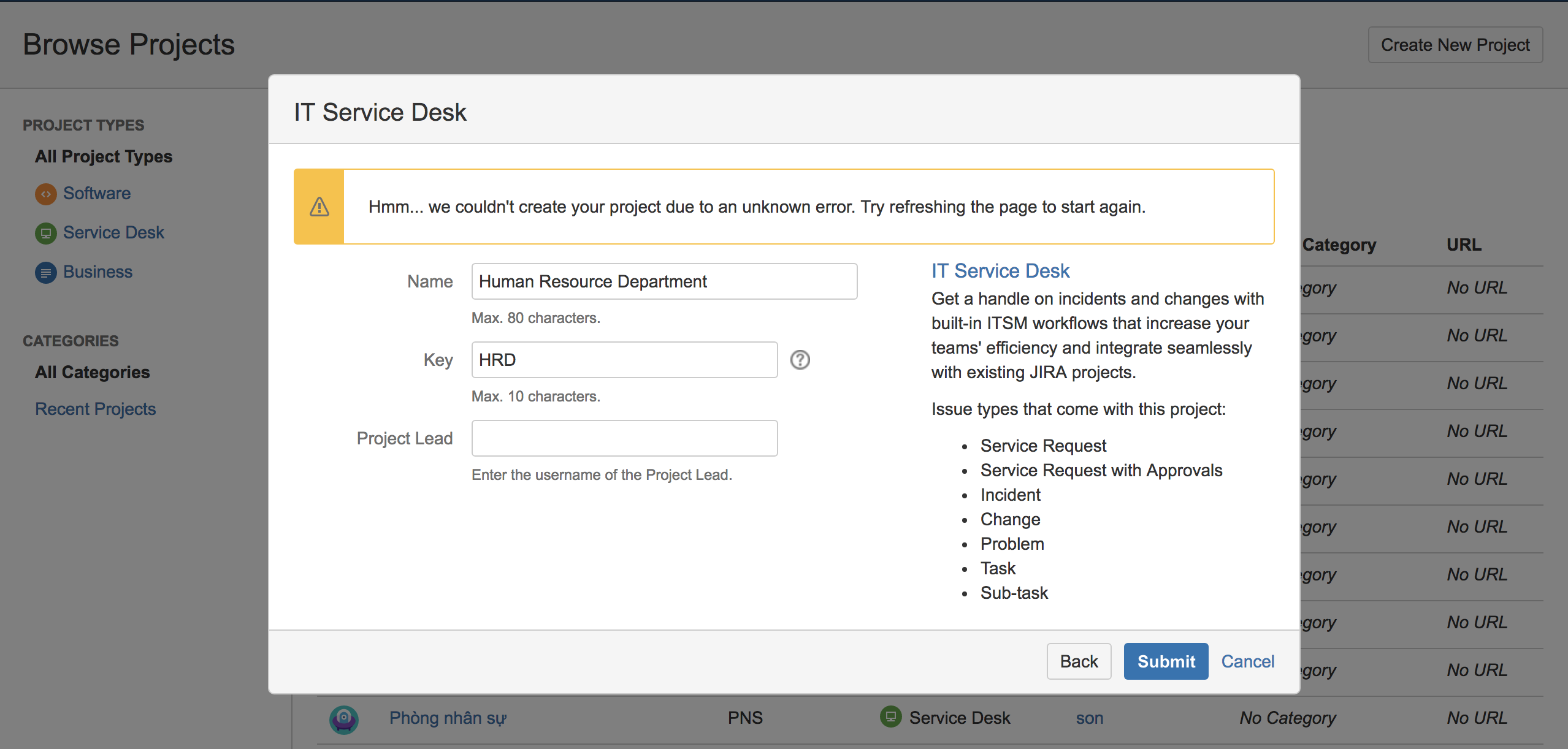
Task: Select All Project Types filter
Action: tap(104, 156)
